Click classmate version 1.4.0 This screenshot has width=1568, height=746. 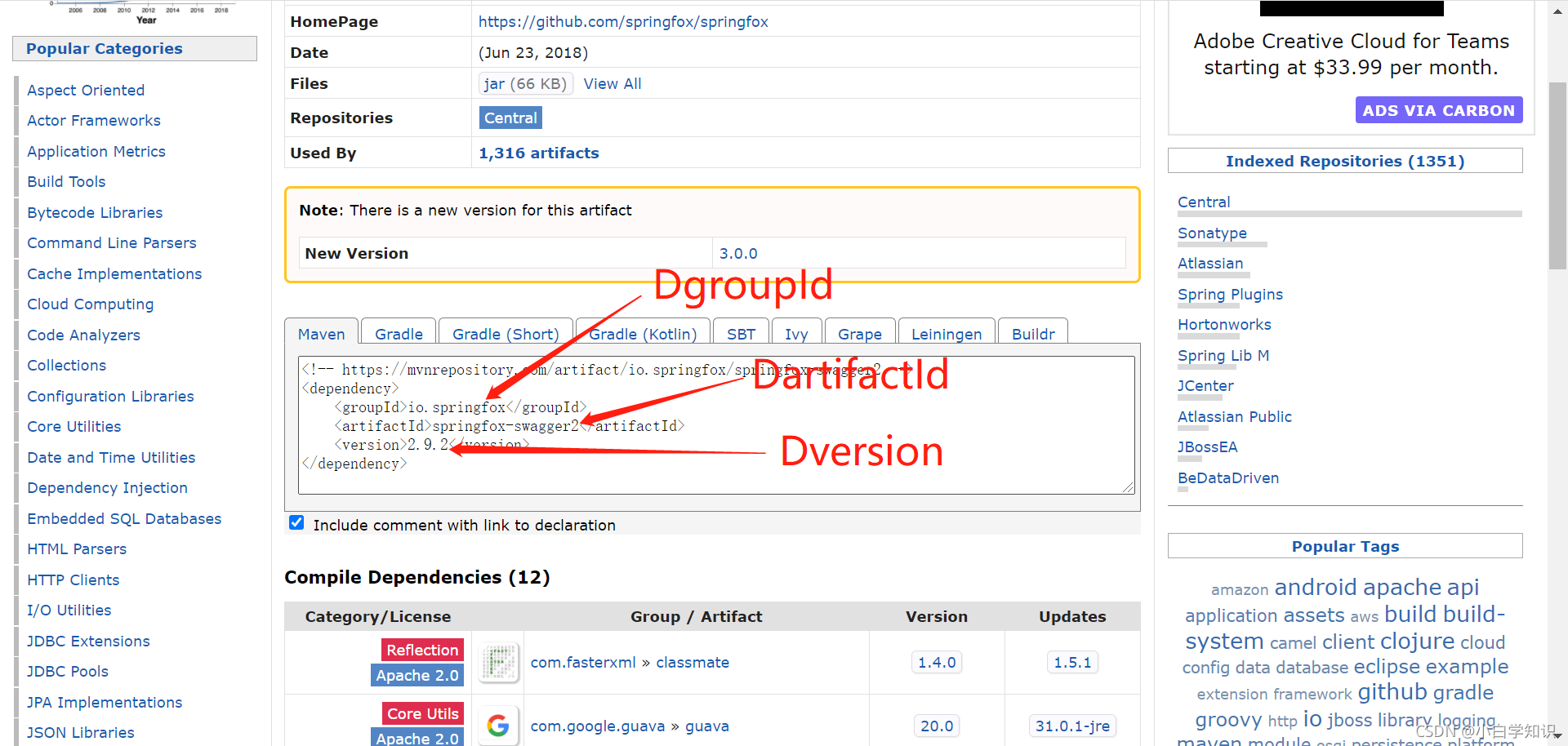pos(937,662)
